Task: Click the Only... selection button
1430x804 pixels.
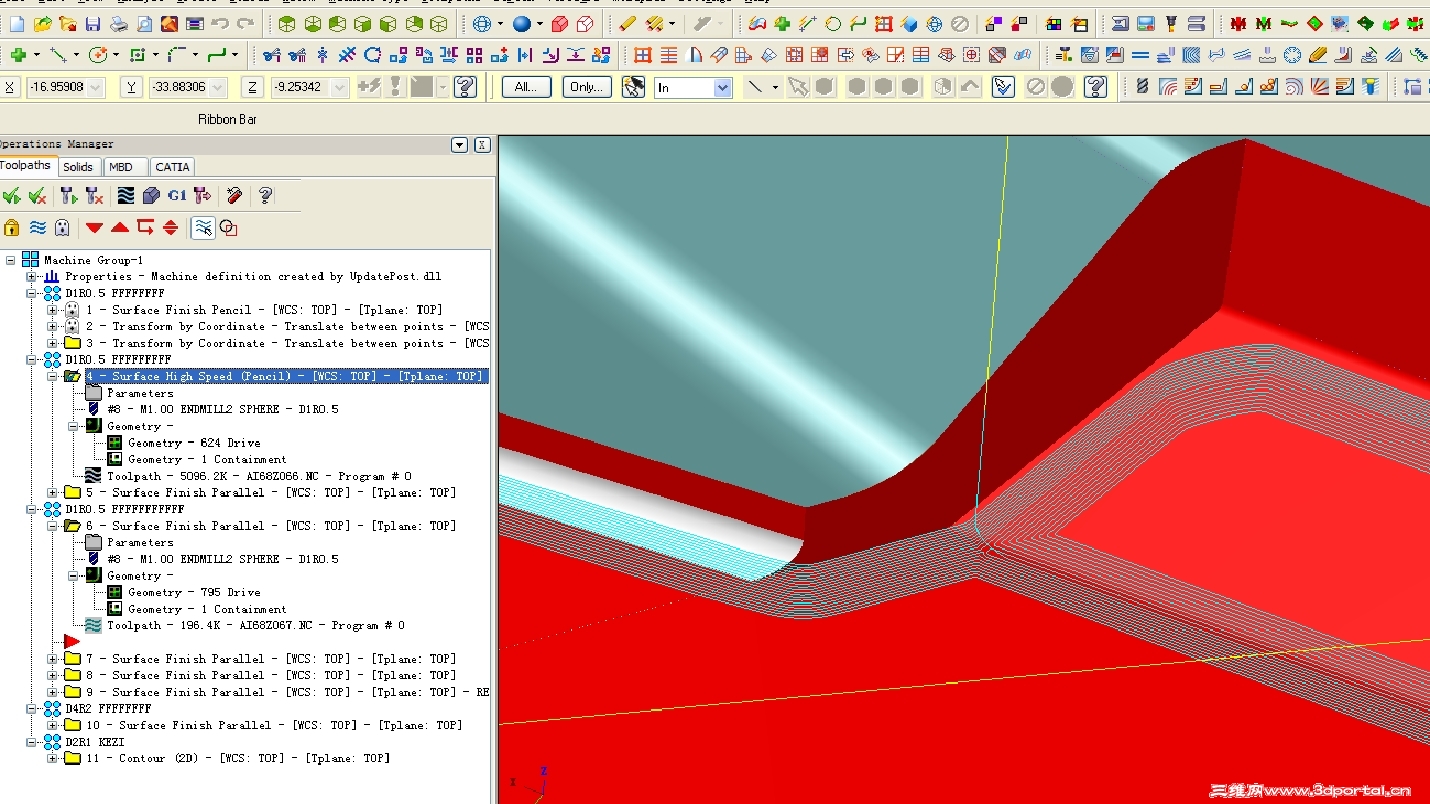Action: tap(587, 87)
